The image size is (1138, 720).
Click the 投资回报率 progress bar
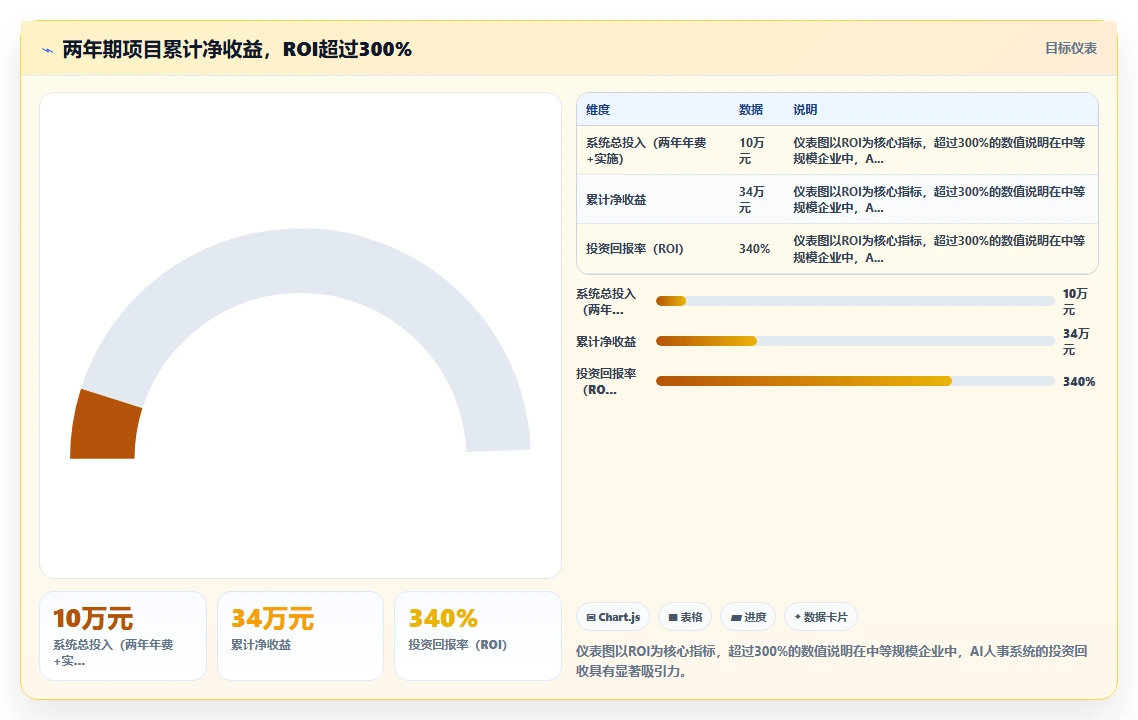click(855, 381)
